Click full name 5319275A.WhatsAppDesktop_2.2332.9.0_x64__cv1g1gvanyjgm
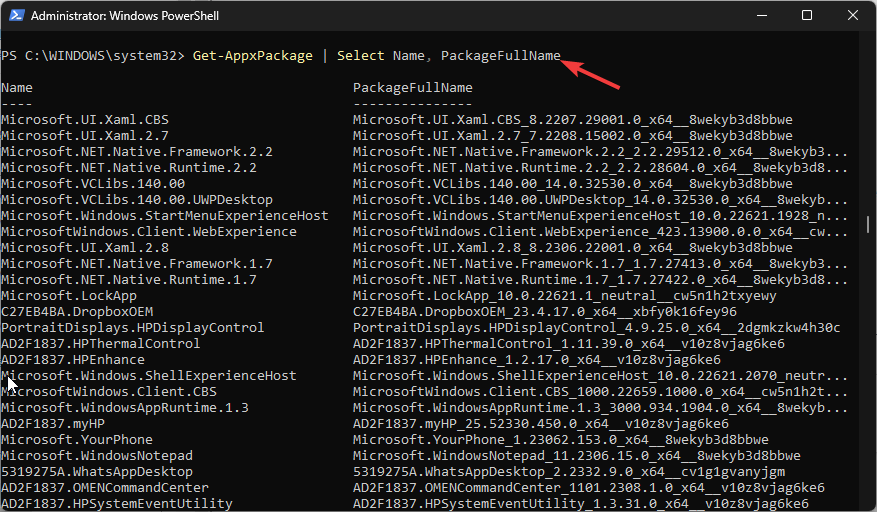The width and height of the screenshot is (877, 512). 569,472
